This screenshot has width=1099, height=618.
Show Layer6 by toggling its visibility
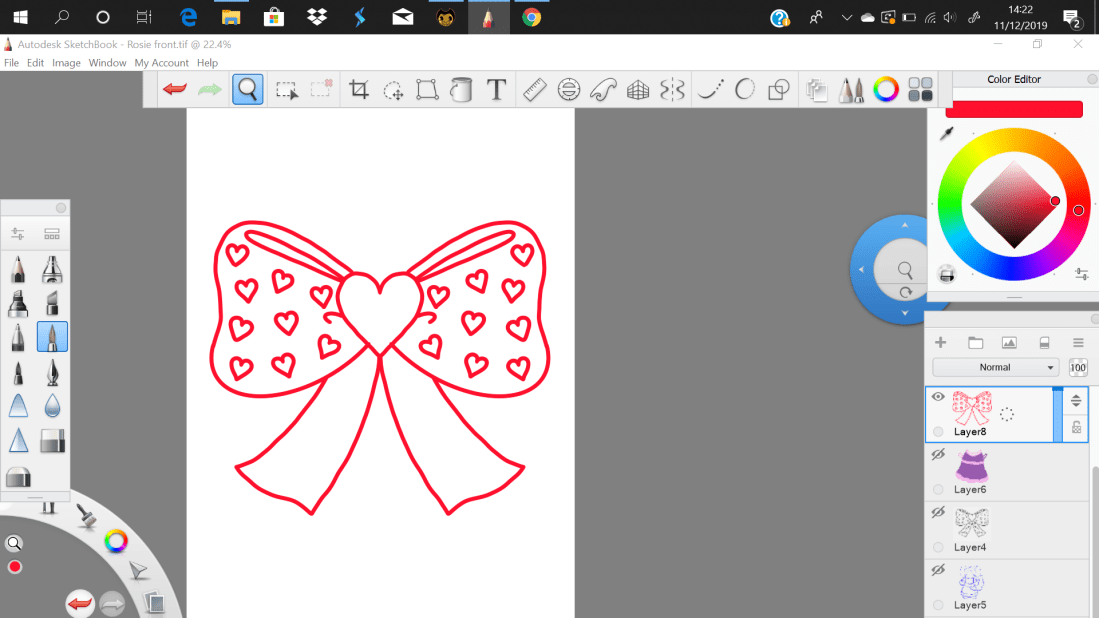click(938, 455)
